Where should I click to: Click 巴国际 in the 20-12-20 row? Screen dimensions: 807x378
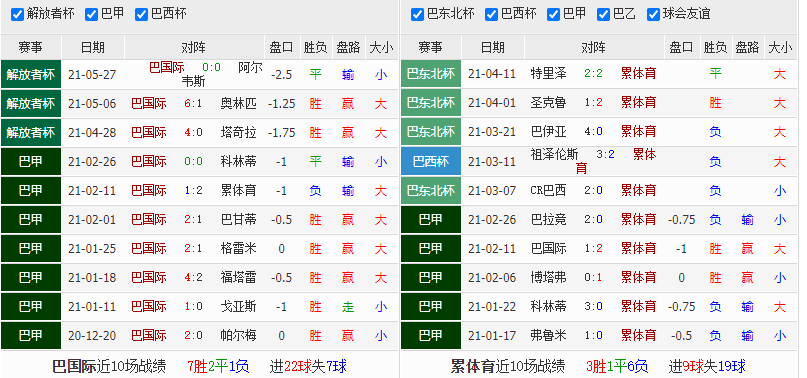(149, 336)
